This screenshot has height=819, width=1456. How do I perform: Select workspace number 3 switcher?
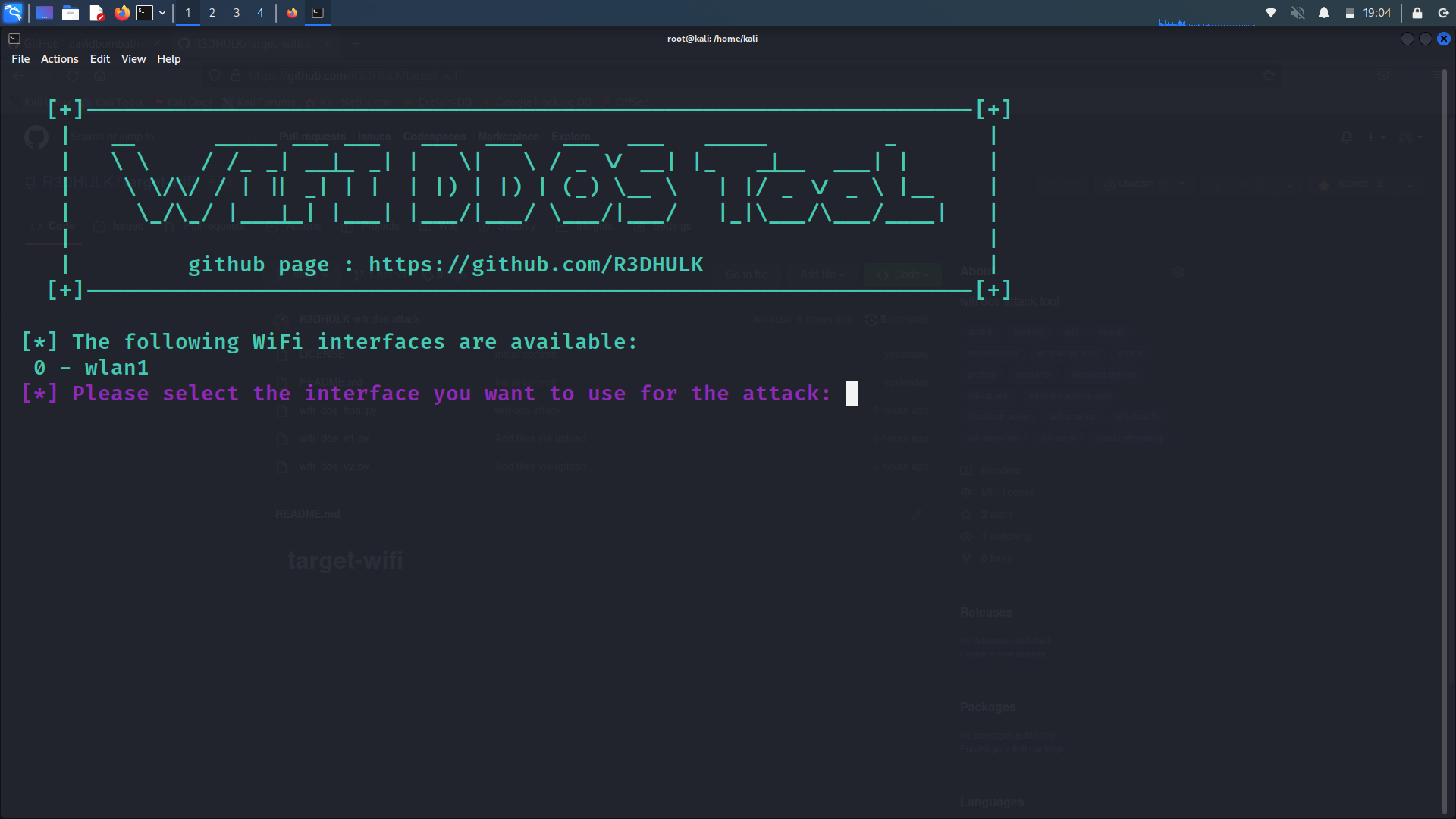click(x=236, y=12)
